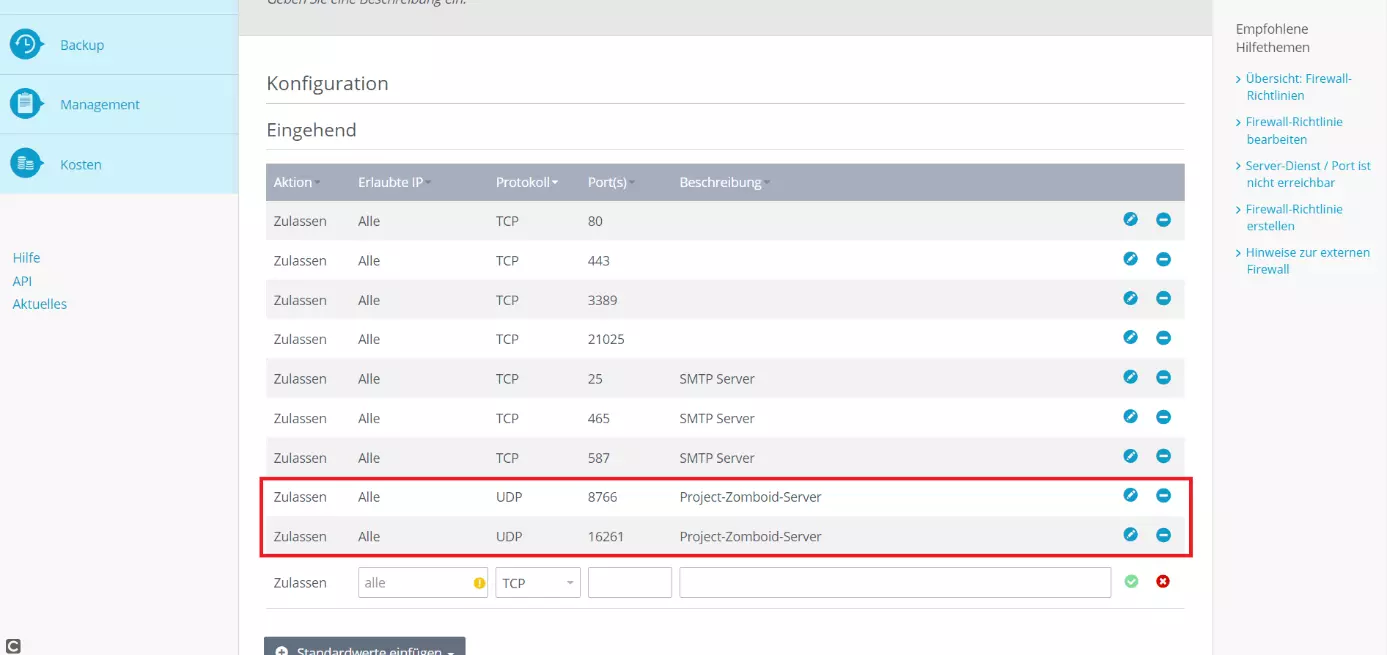
Task: Open Hinweise zur externen Firewall topic
Action: tap(1308, 261)
